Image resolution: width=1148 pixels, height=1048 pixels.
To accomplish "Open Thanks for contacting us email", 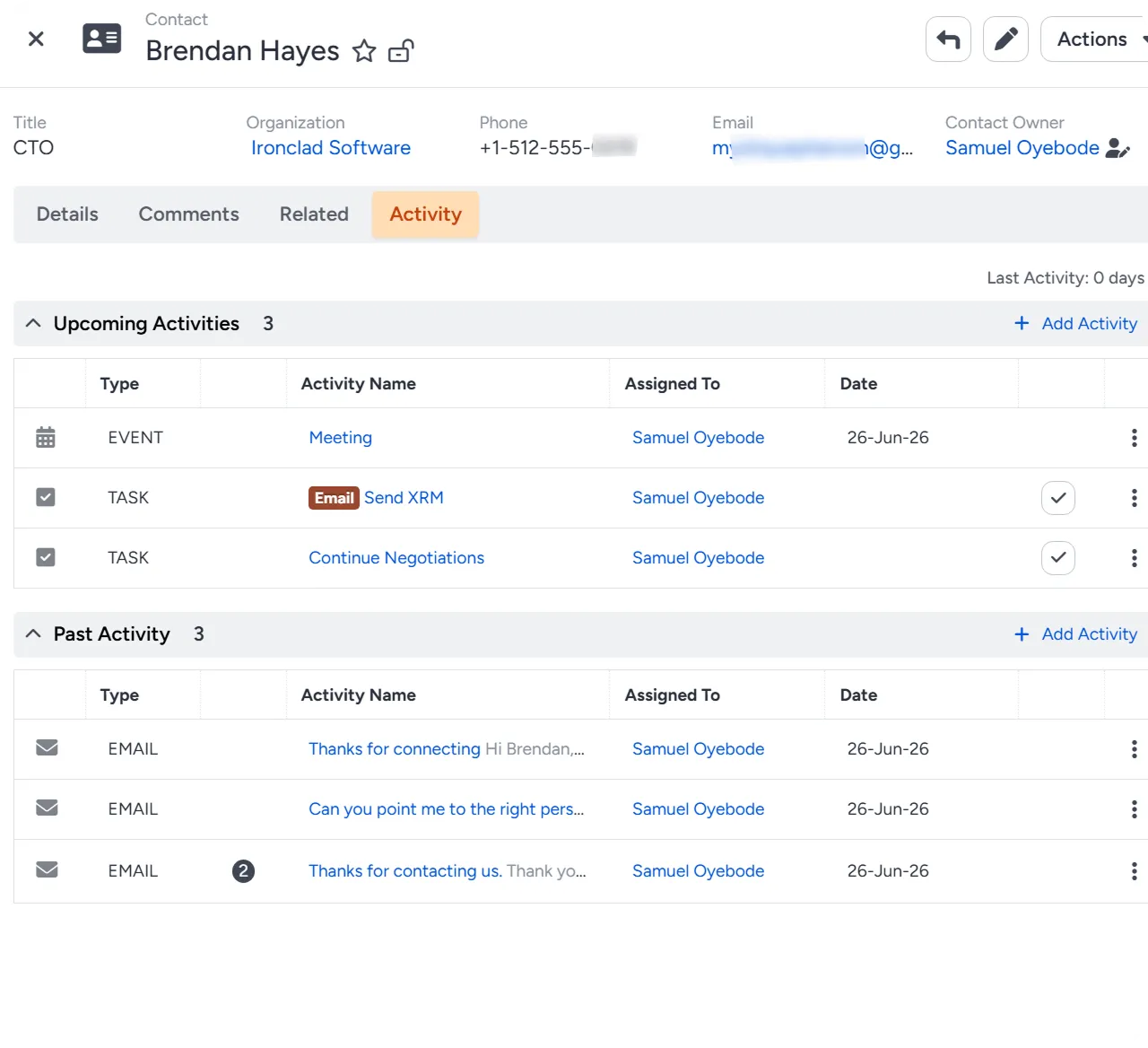I will [x=405, y=871].
